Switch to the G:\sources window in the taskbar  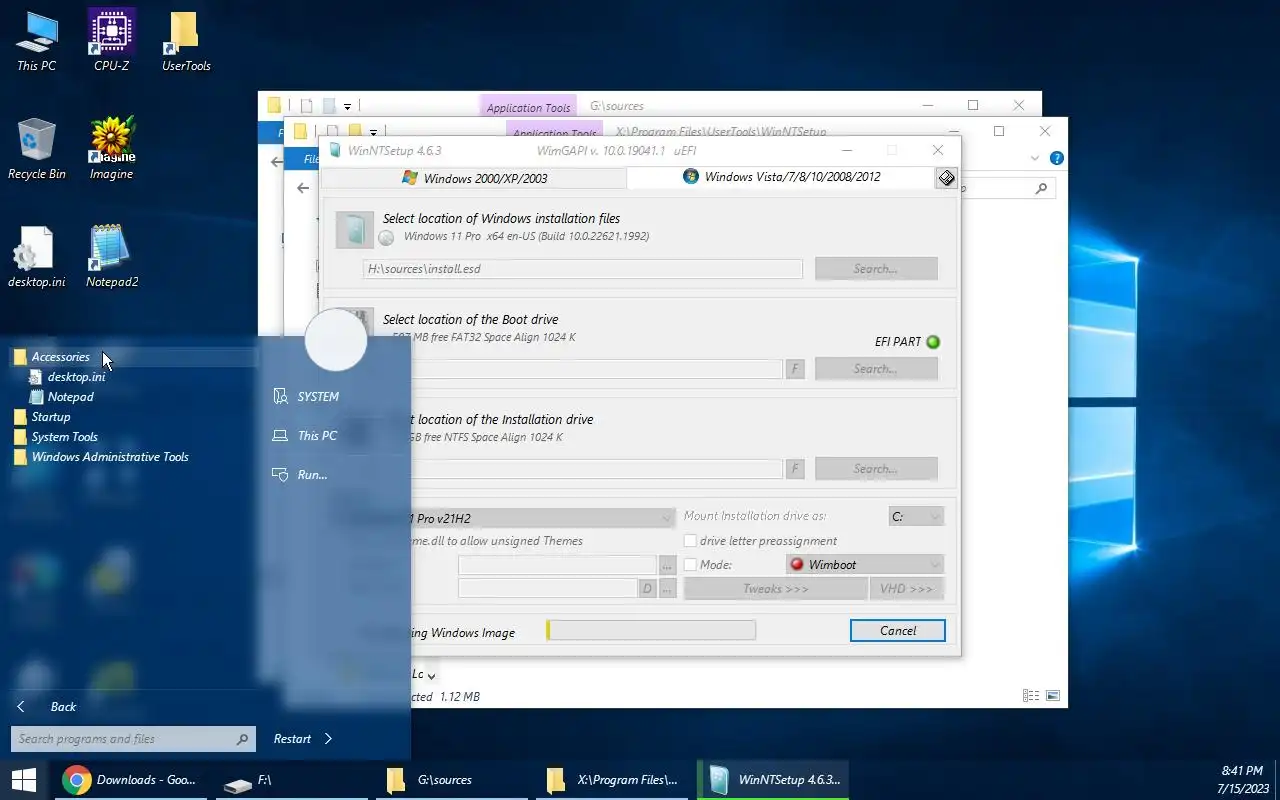click(450, 779)
